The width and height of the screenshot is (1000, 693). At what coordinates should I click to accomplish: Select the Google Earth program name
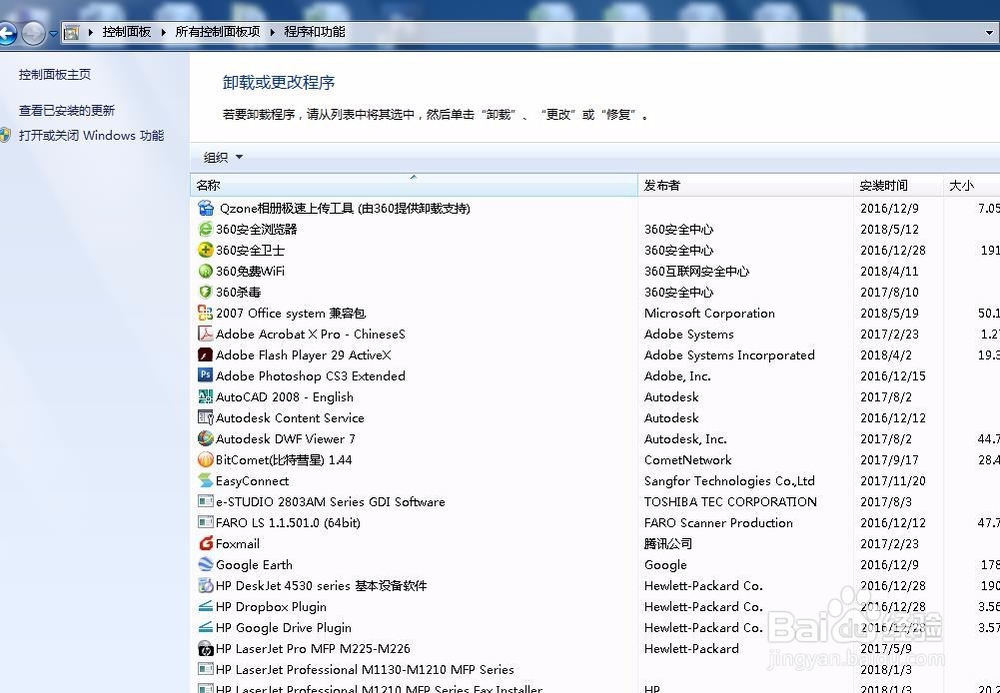tap(254, 565)
